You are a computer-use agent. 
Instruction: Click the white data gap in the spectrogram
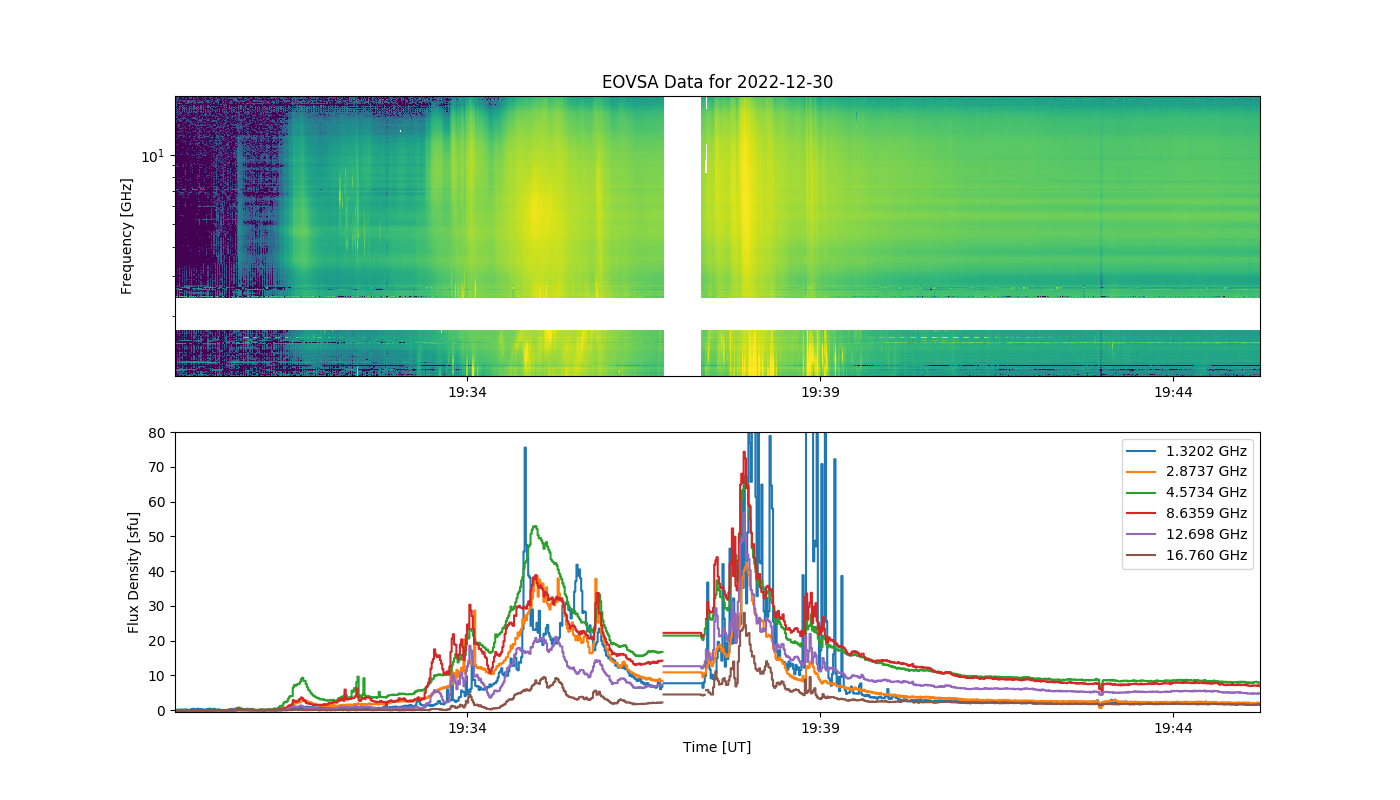click(683, 236)
